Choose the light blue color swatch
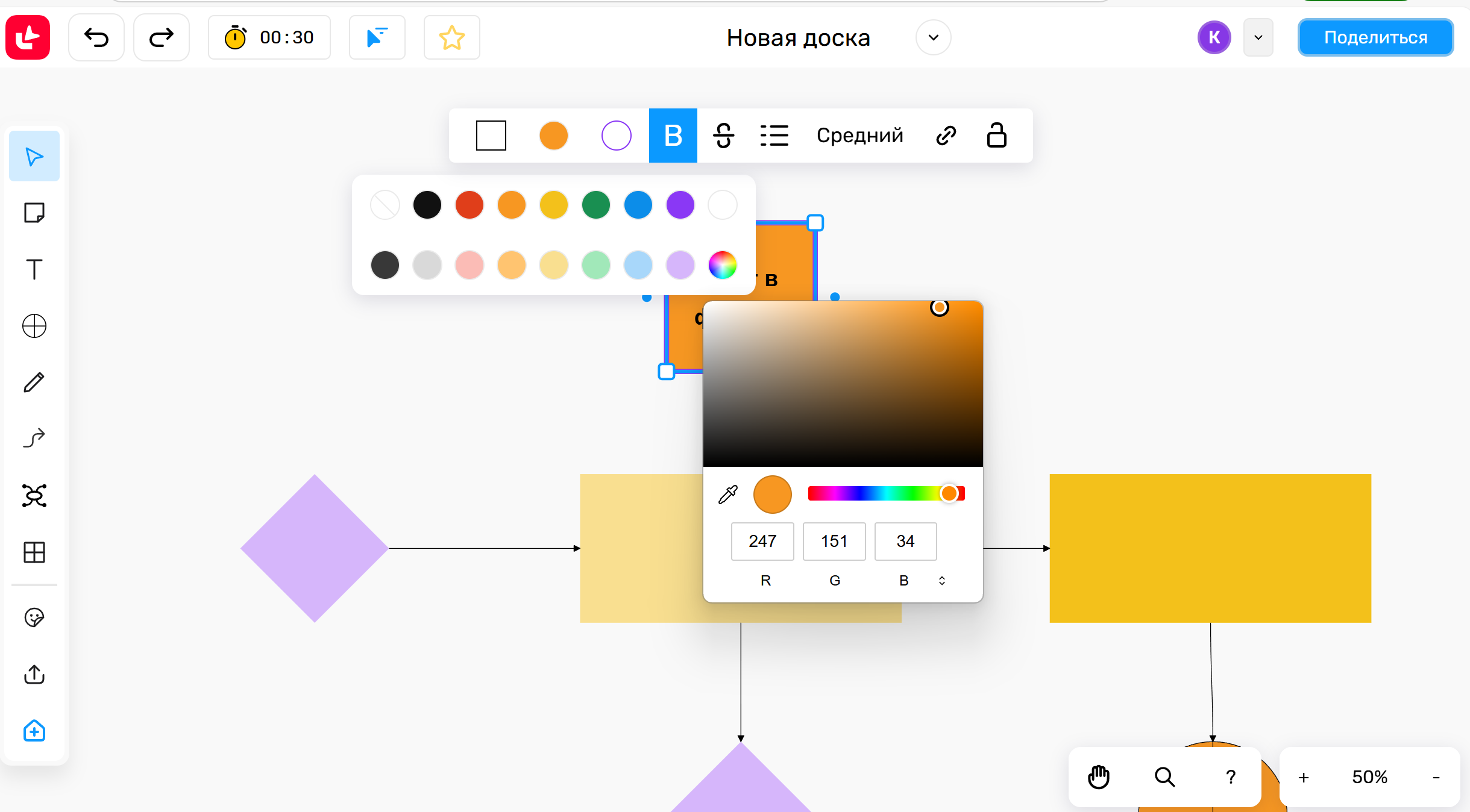Viewport: 1470px width, 812px height. pos(638,265)
